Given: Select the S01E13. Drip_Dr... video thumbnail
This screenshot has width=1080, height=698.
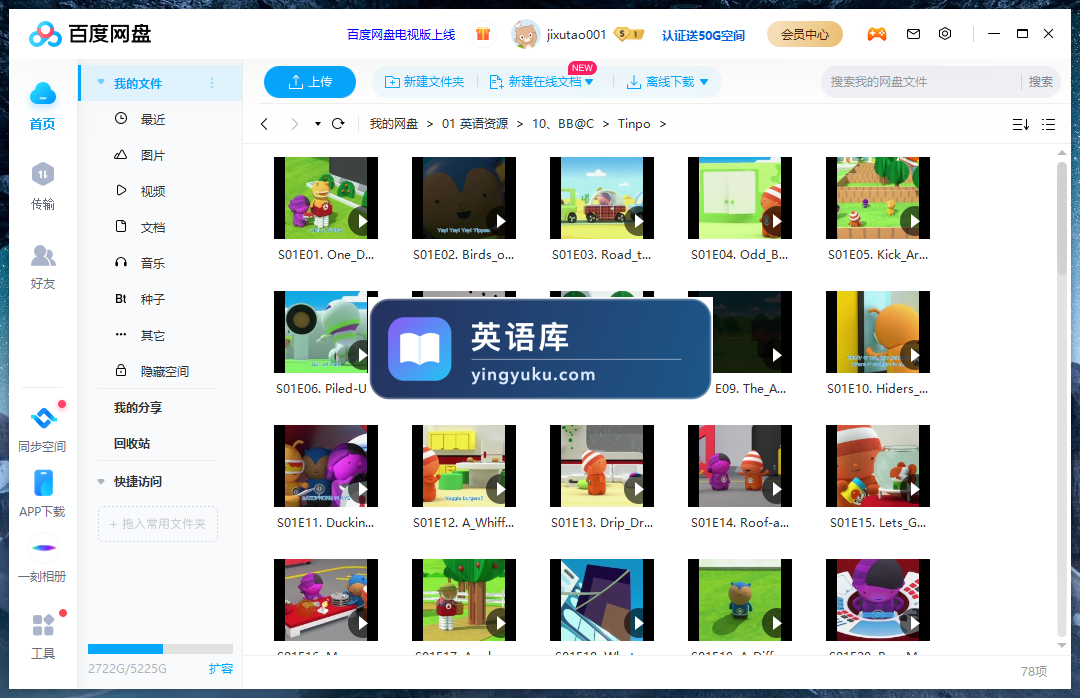Looking at the screenshot, I should coord(601,466).
